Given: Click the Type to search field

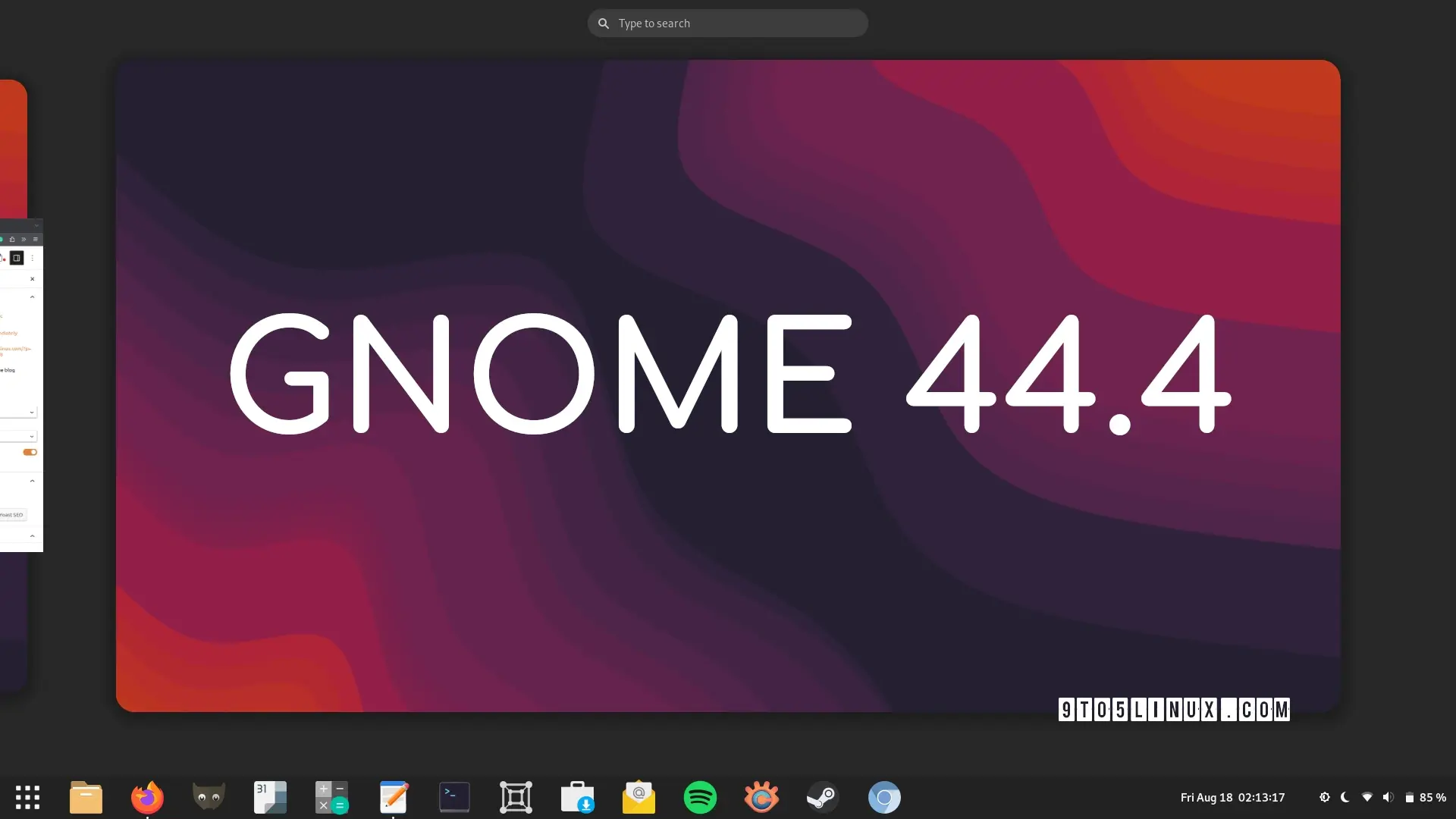Looking at the screenshot, I should [x=727, y=24].
